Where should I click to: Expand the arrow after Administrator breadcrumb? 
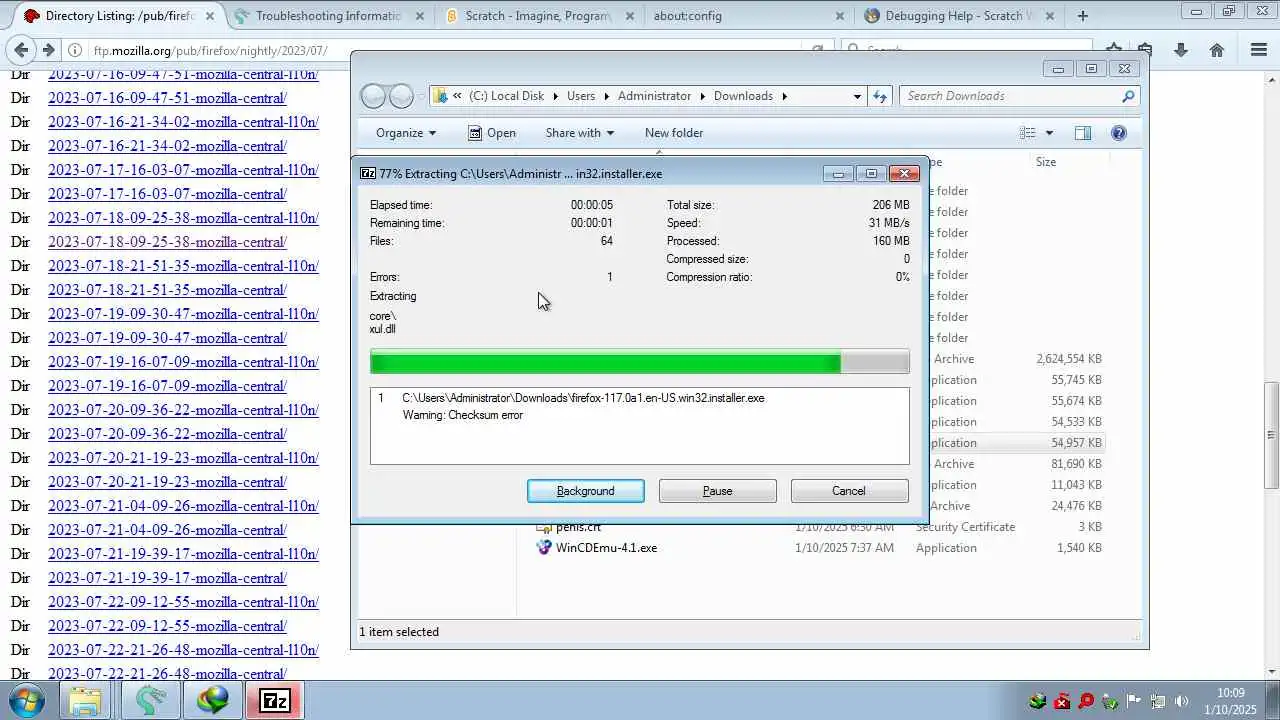coord(702,96)
